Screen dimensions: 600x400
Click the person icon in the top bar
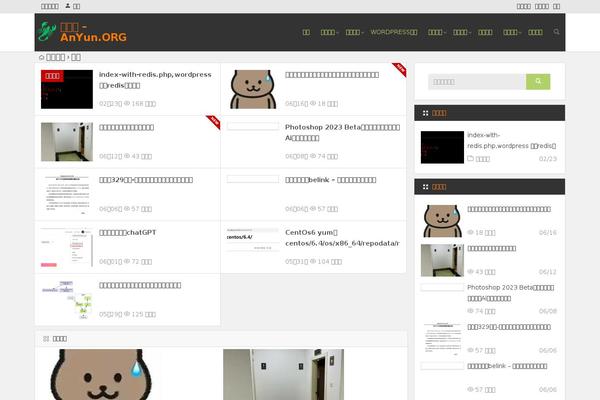point(68,6)
